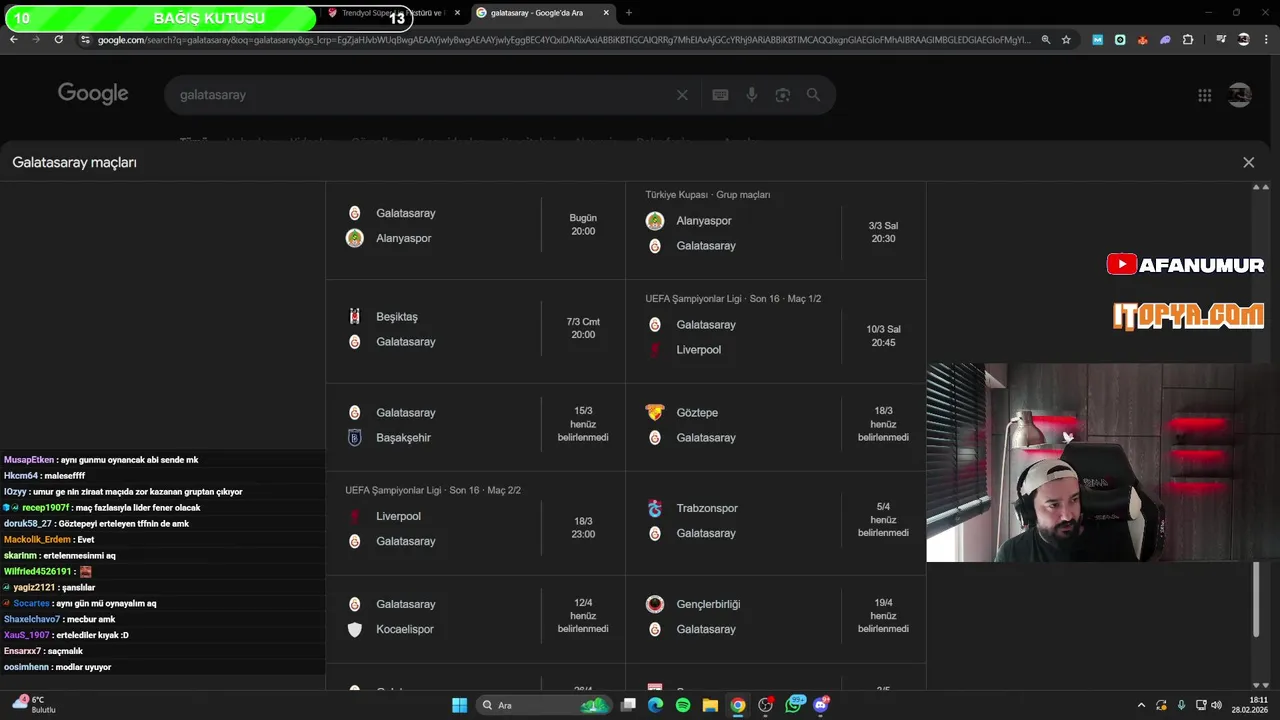This screenshot has width=1280, height=720.
Task: View site information in address bar
Action: pos(85,39)
